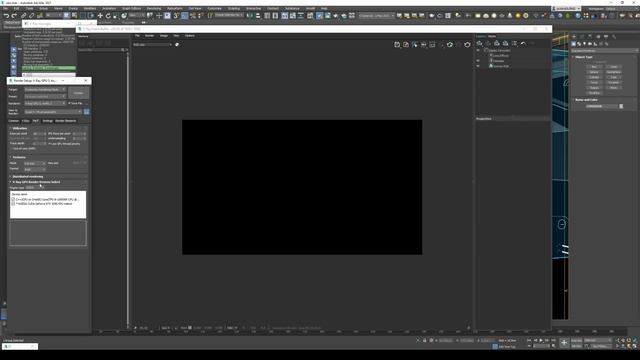Viewport: 640px width, 360px height.
Task: Switch to the Stats tab in the frame buffer
Action: coord(492,36)
